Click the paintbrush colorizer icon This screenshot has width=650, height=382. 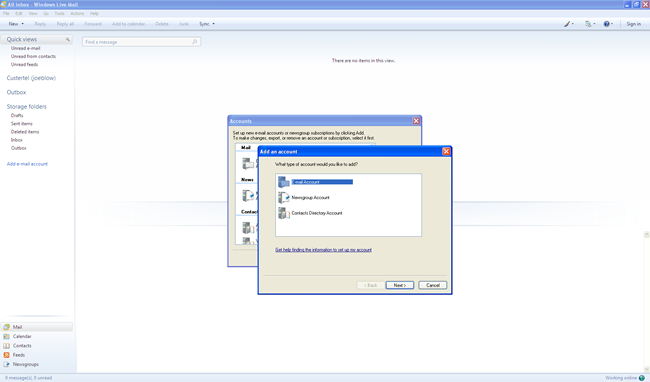coord(567,24)
